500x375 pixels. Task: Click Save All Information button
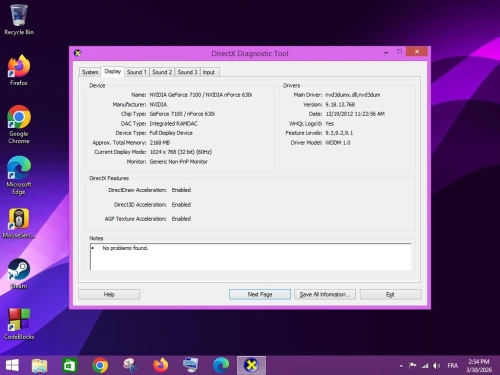pyautogui.click(x=325, y=294)
